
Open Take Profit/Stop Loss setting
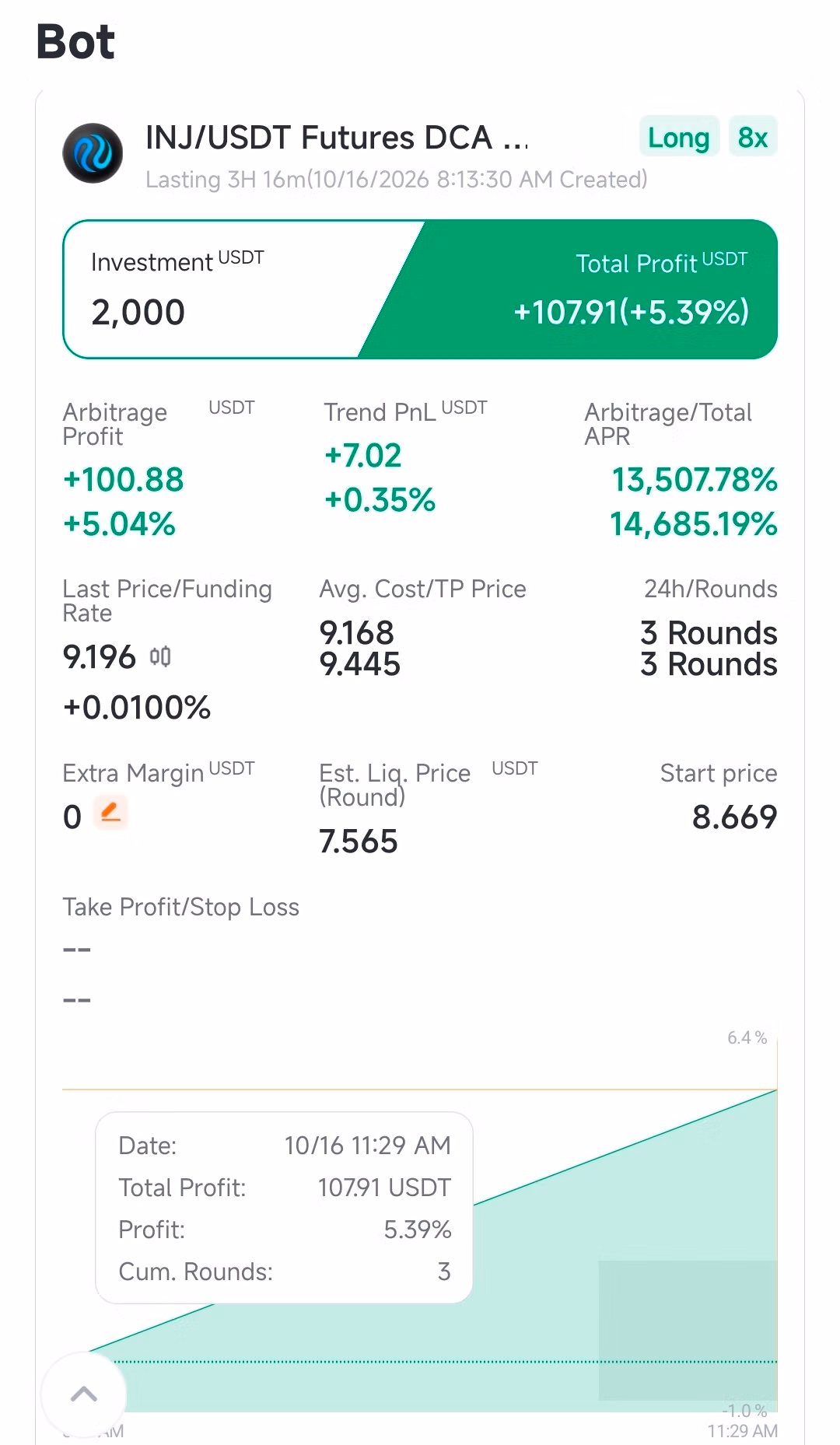[x=180, y=907]
